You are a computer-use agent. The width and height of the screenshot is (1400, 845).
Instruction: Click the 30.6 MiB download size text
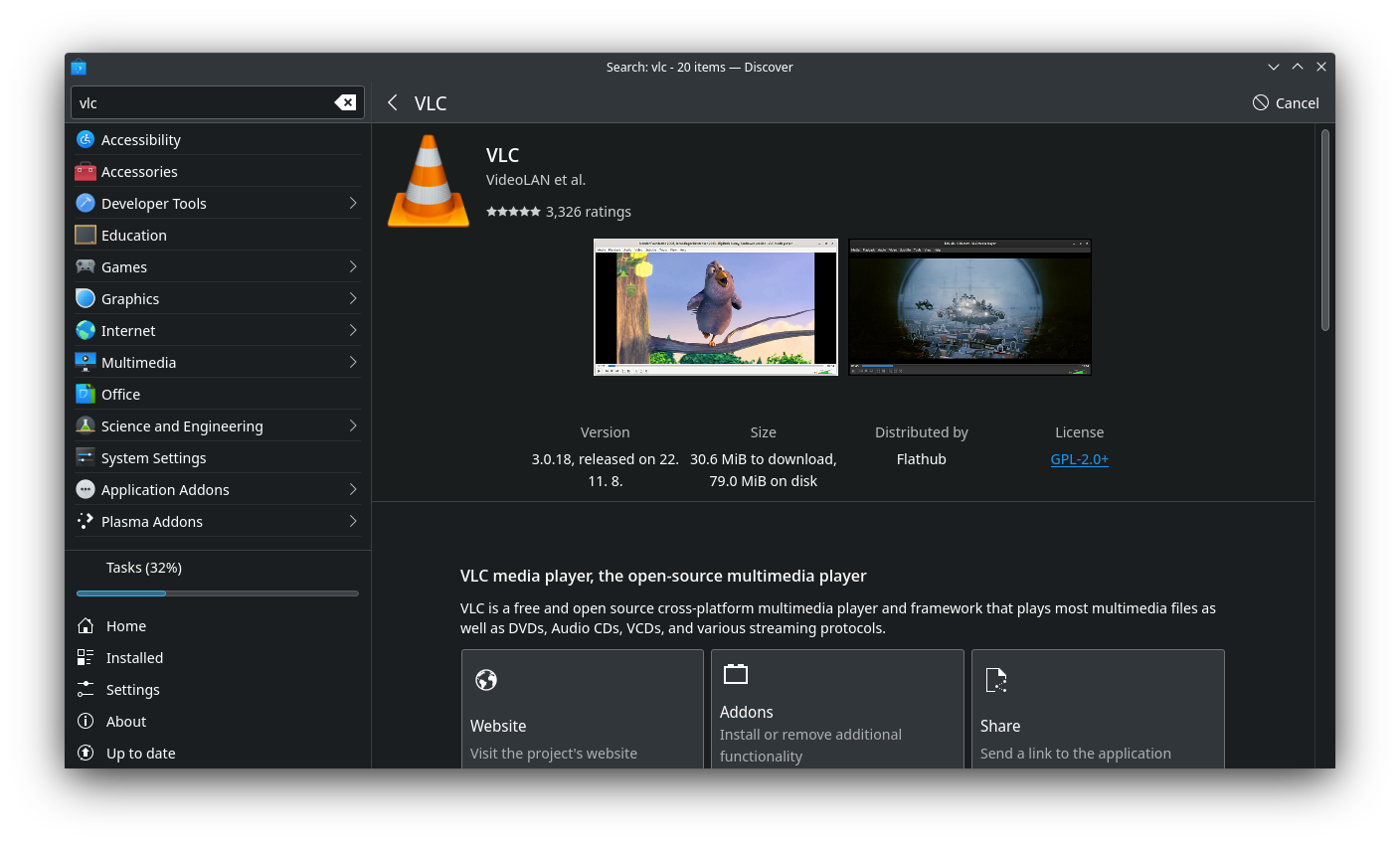(x=764, y=459)
